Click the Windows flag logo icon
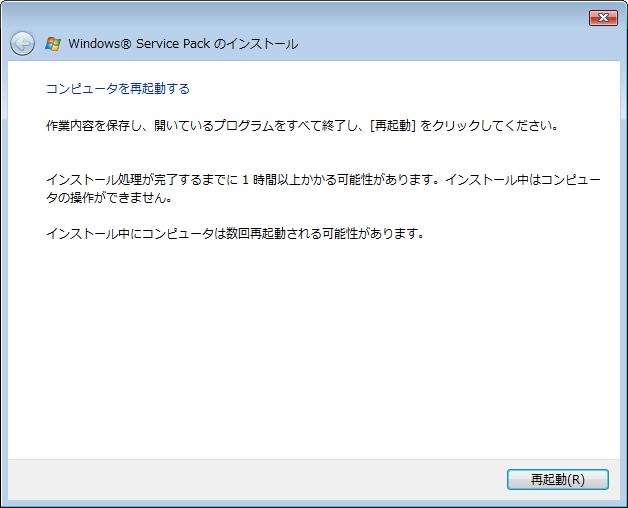Image resolution: width=628 pixels, height=508 pixels. tap(53, 44)
